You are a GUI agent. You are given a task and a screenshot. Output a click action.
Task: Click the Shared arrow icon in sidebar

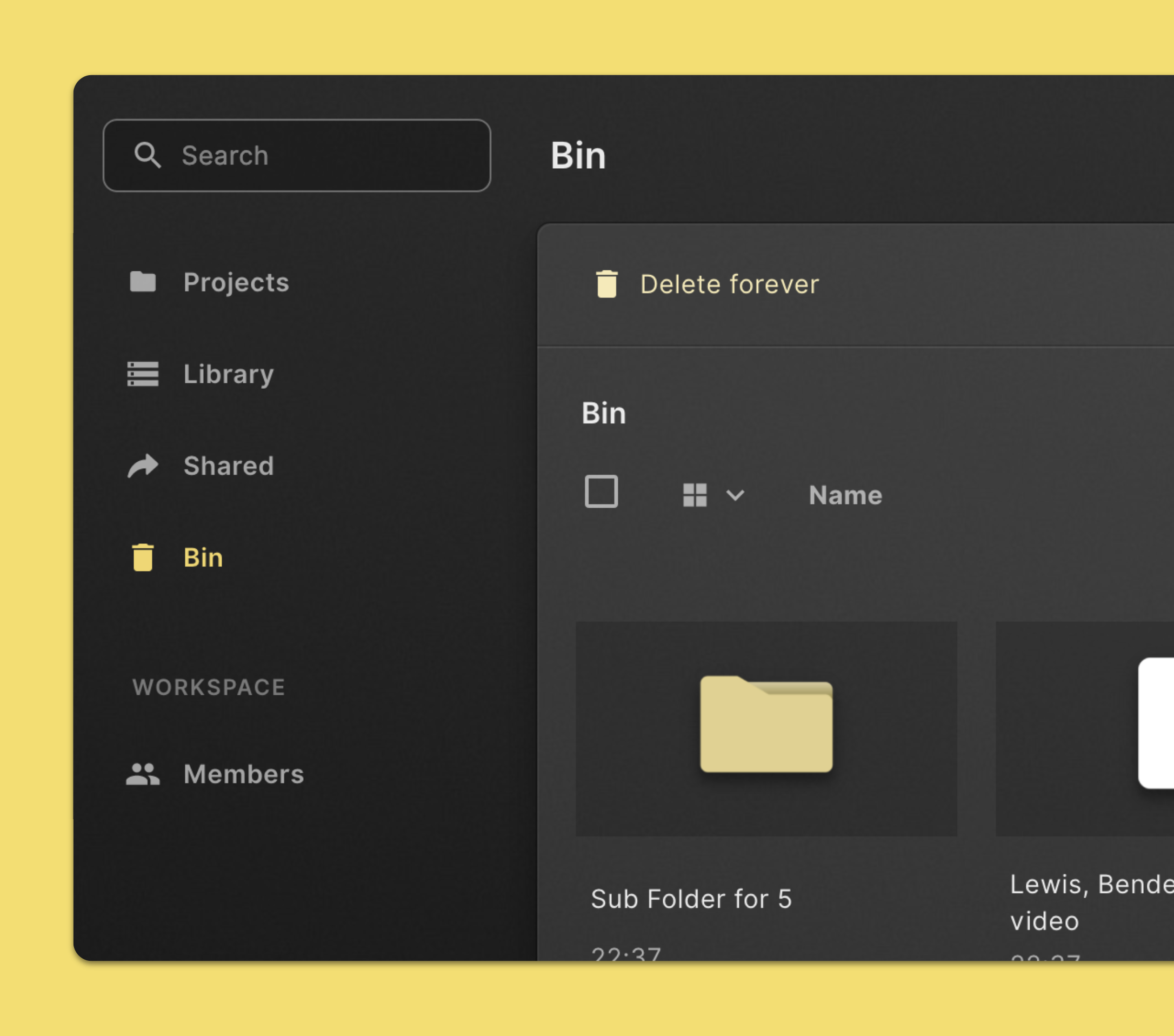pos(143,466)
